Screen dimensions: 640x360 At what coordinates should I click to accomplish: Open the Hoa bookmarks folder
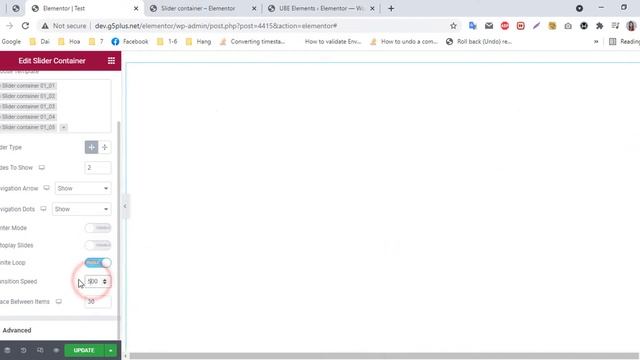pos(69,42)
